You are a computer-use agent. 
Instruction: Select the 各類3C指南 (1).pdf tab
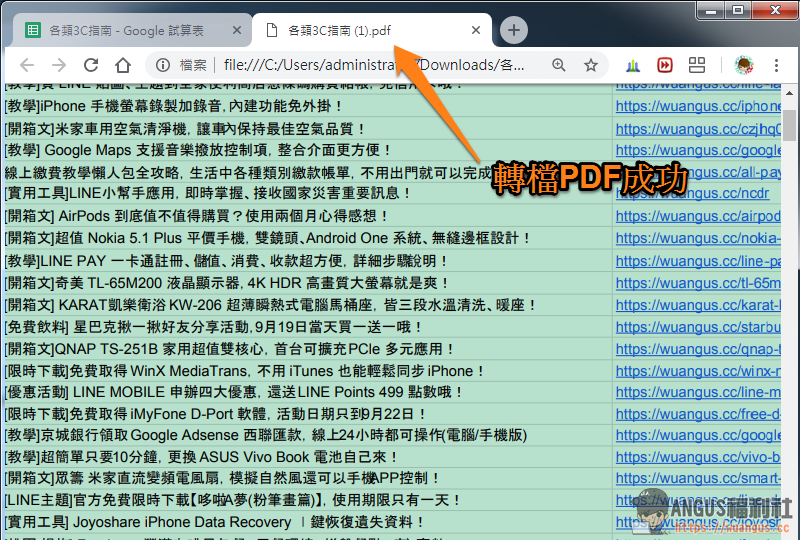(371, 31)
